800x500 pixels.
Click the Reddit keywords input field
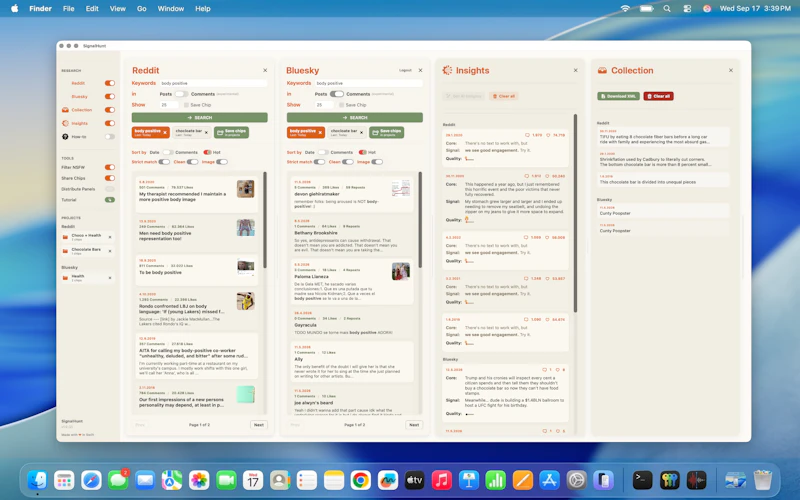click(x=213, y=83)
